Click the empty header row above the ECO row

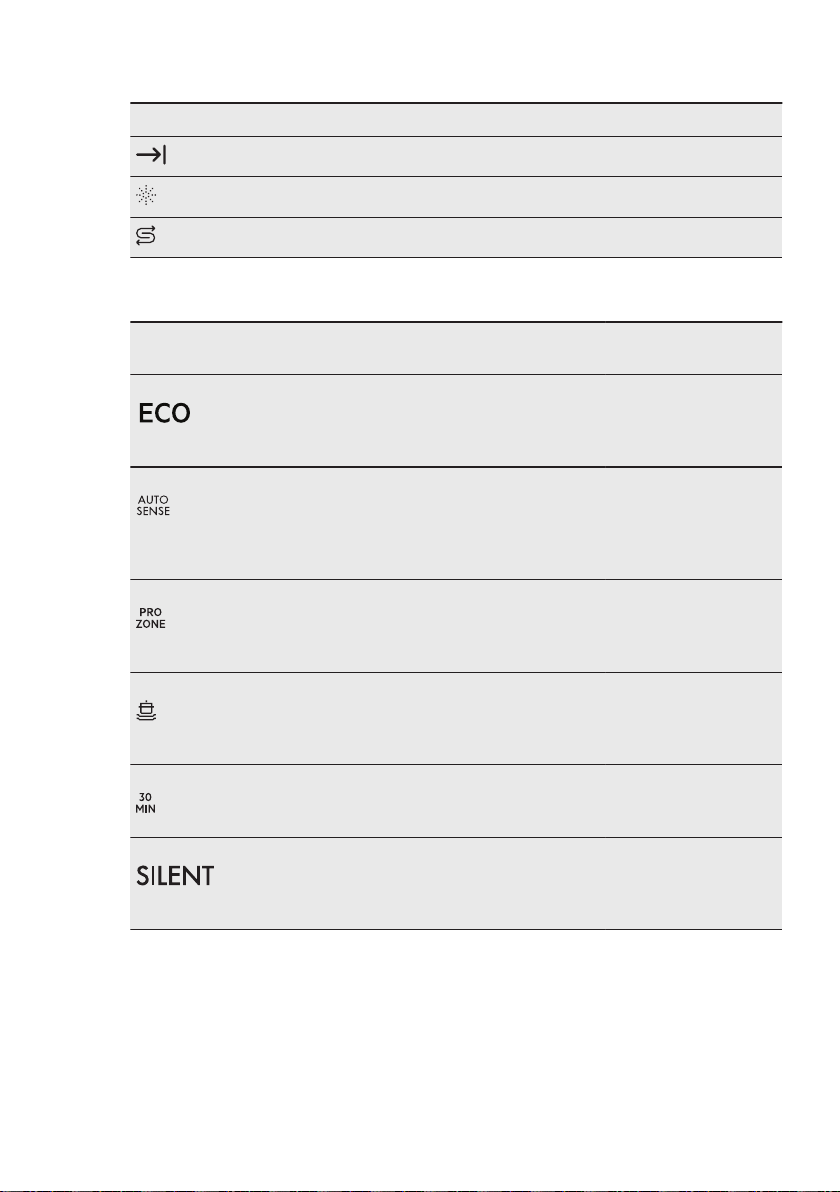coord(455,348)
